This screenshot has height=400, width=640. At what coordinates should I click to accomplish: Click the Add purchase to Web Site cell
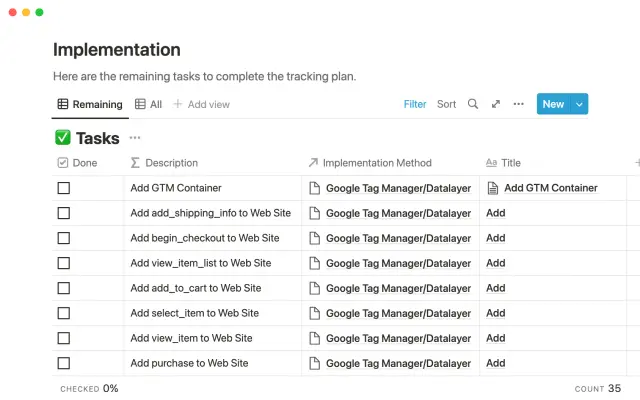pyautogui.click(x=213, y=363)
